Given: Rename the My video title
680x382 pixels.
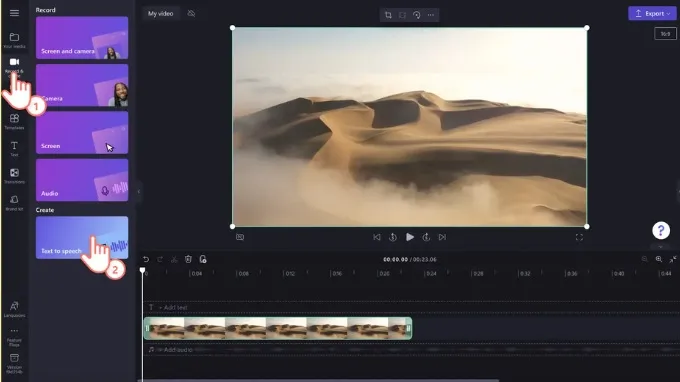Looking at the screenshot, I should click(x=160, y=13).
